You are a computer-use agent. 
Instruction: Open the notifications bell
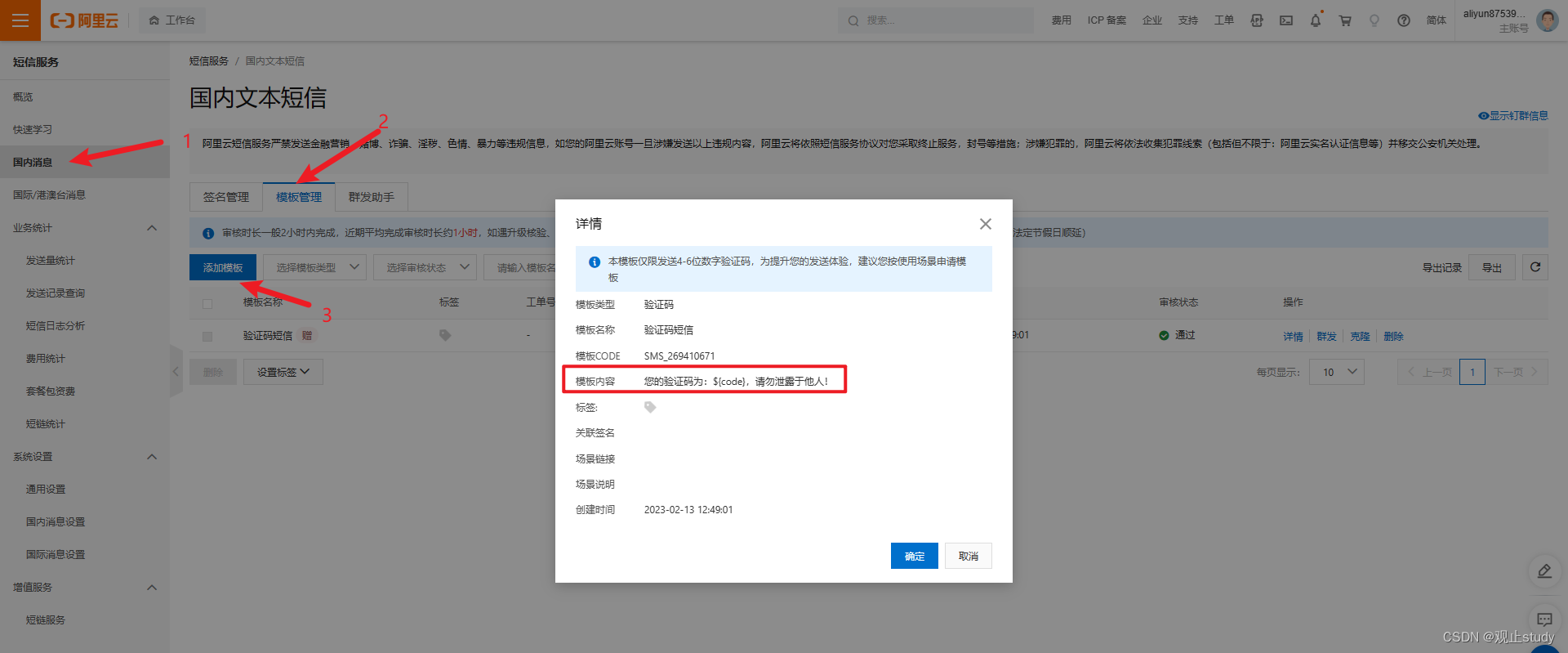coord(1316,20)
